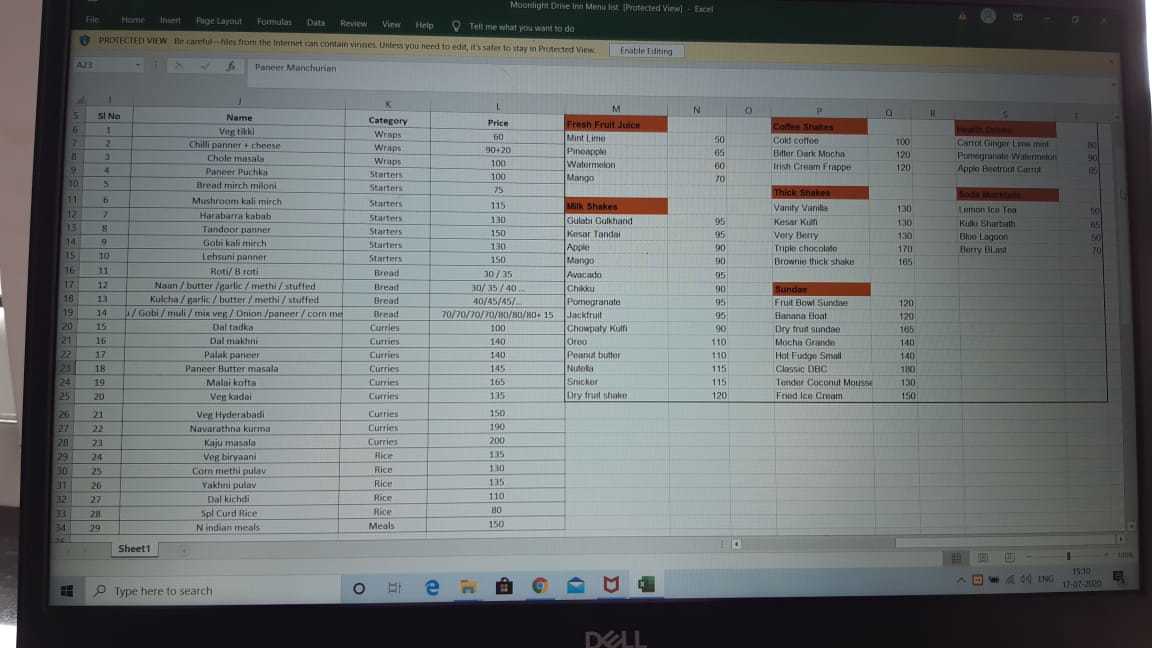The width and height of the screenshot is (1152, 648).
Task: Launch Google Chrome from the taskbar
Action: coord(539,587)
